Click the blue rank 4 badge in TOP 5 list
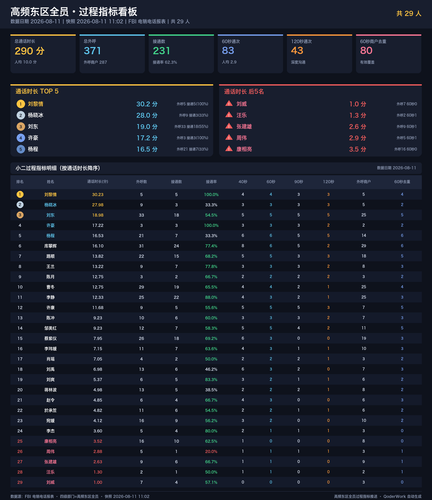 21,138
